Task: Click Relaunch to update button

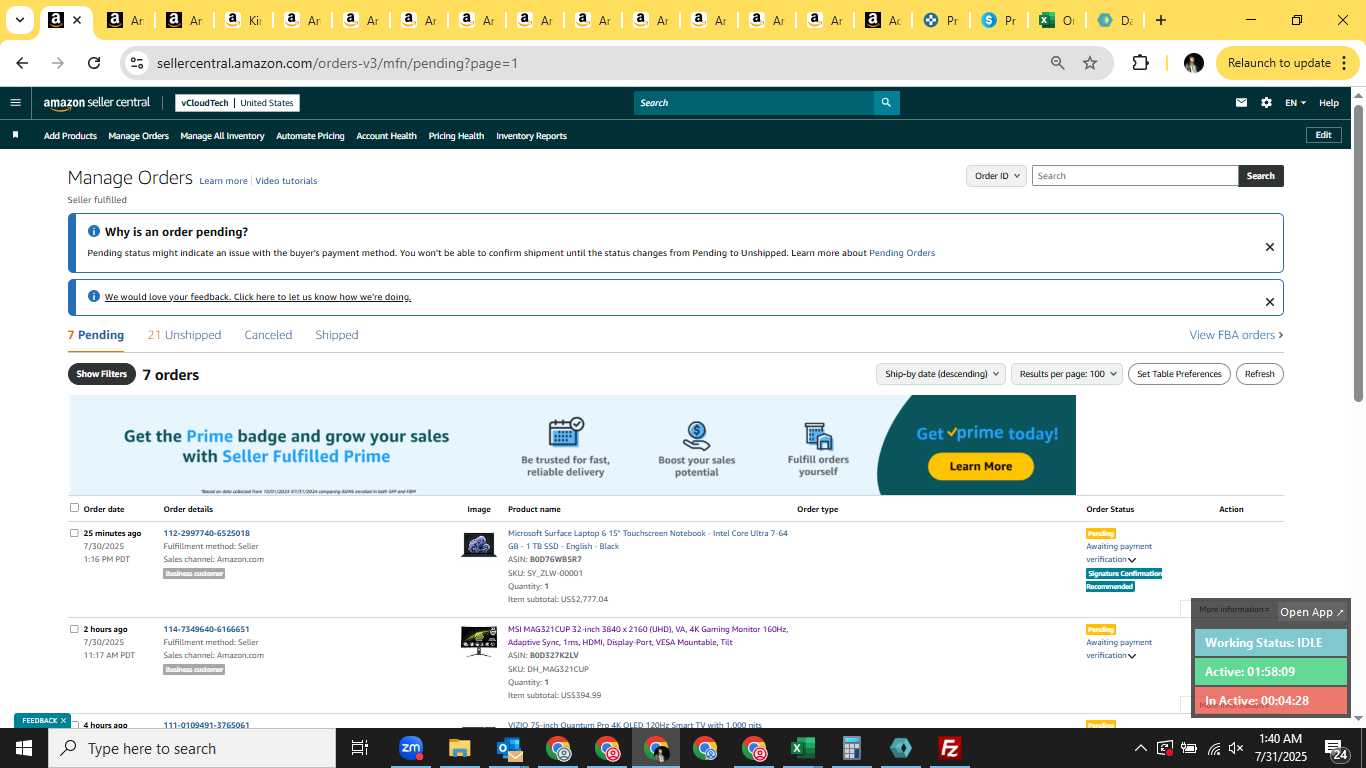Action: (x=1288, y=63)
